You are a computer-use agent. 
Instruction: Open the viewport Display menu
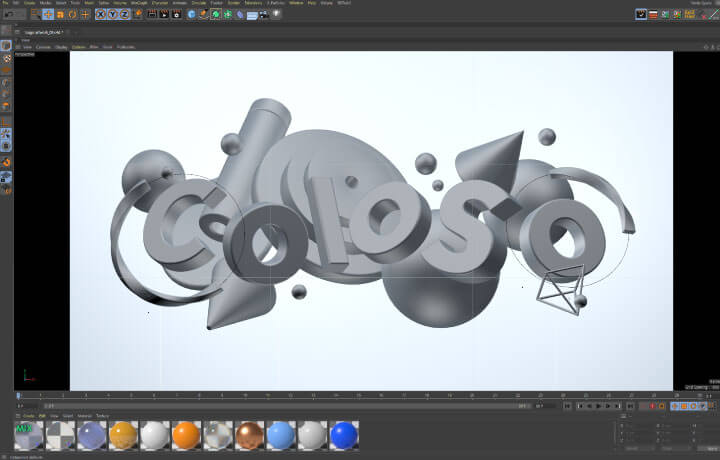tap(61, 47)
